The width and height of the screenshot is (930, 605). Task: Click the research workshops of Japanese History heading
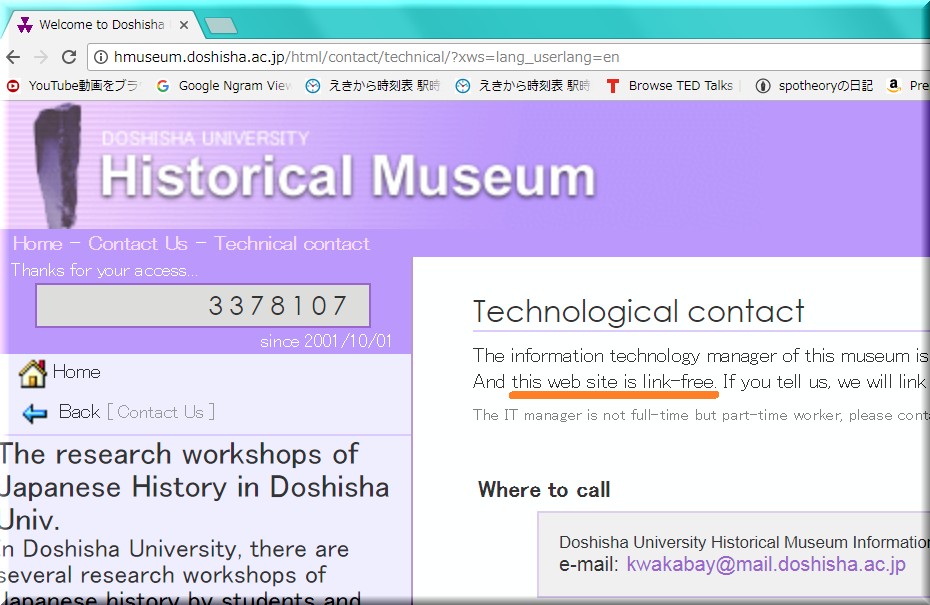(x=195, y=488)
